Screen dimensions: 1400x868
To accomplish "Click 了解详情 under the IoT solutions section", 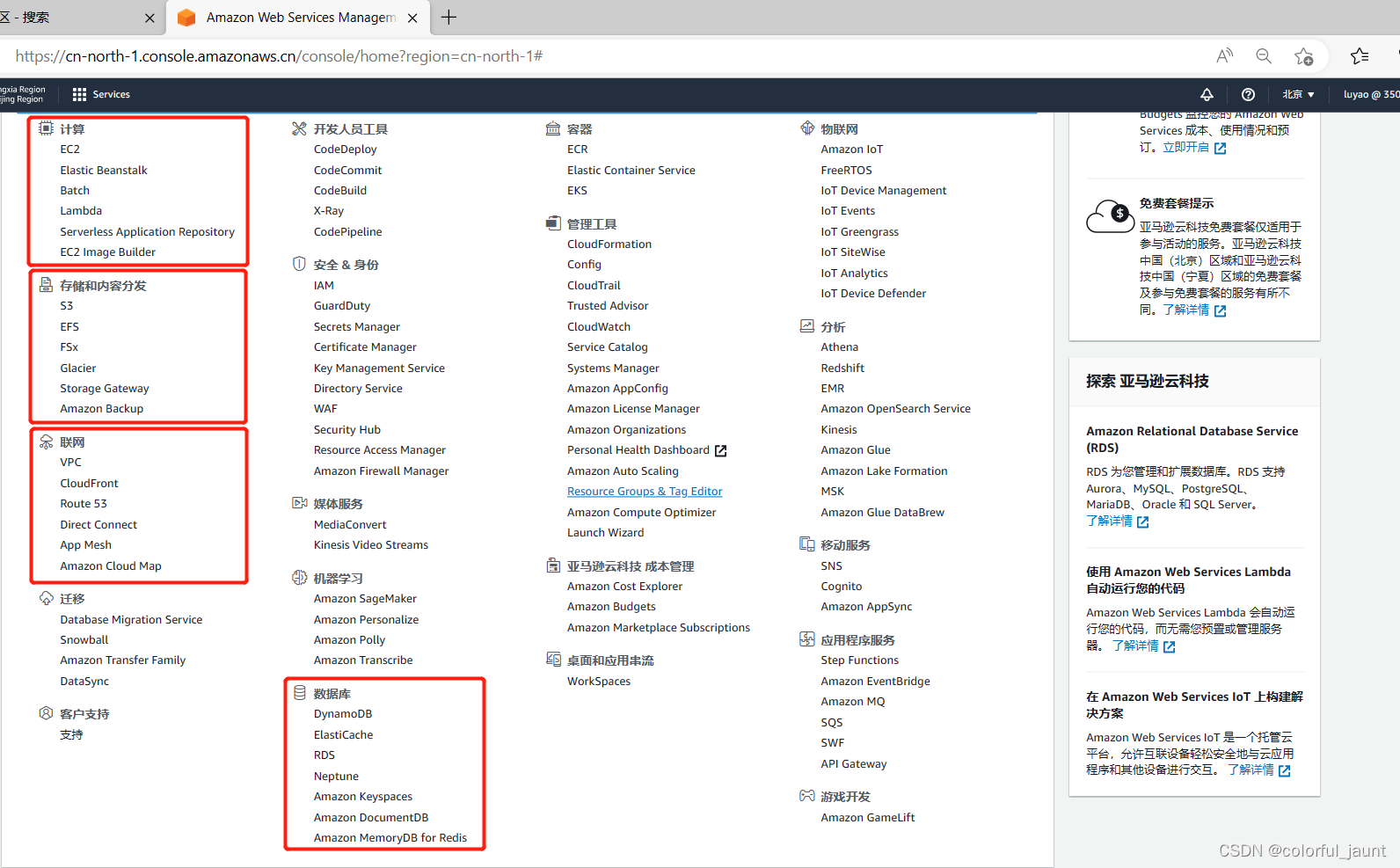I will [x=1259, y=770].
